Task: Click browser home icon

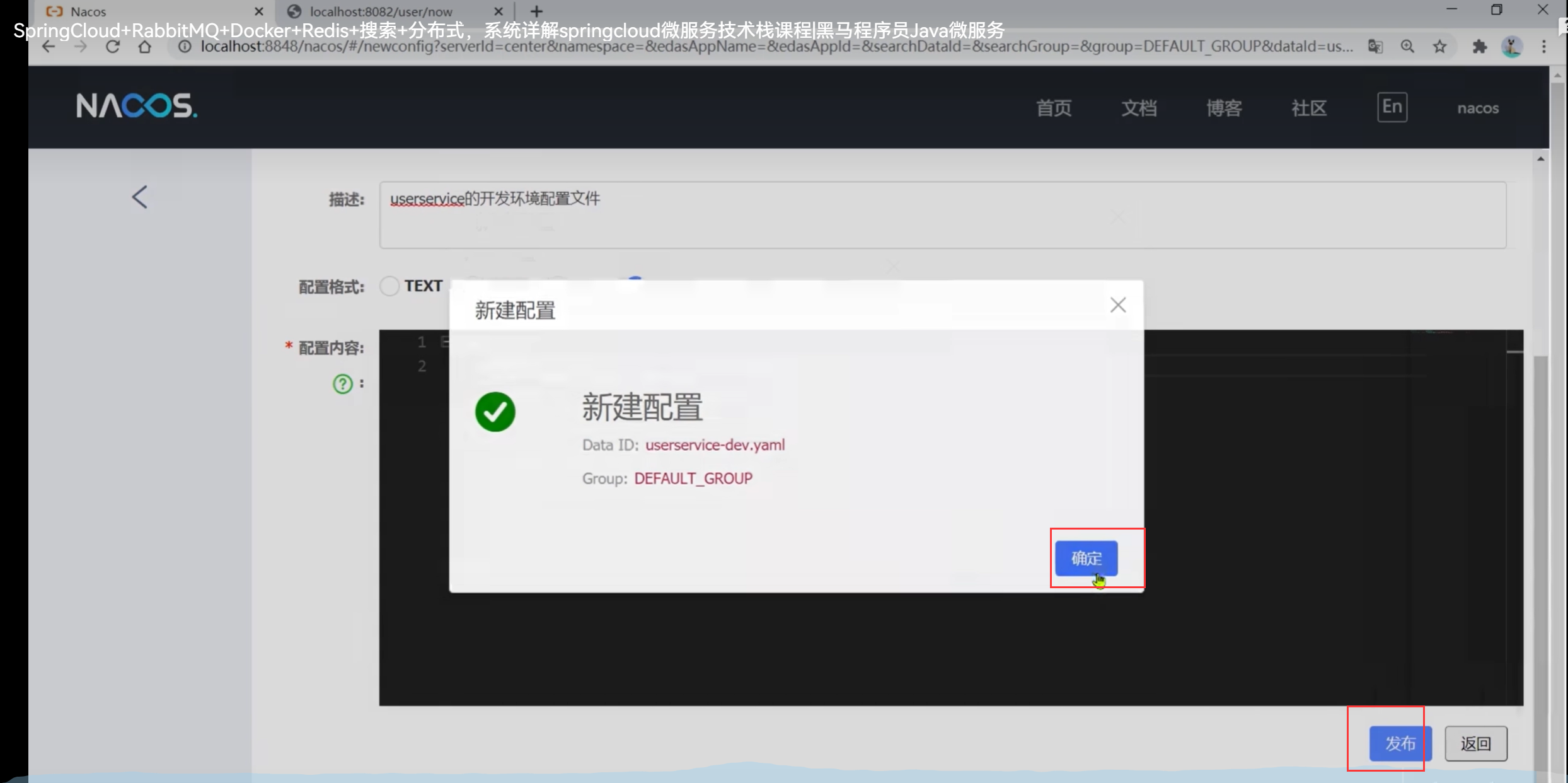Action: 145,47
